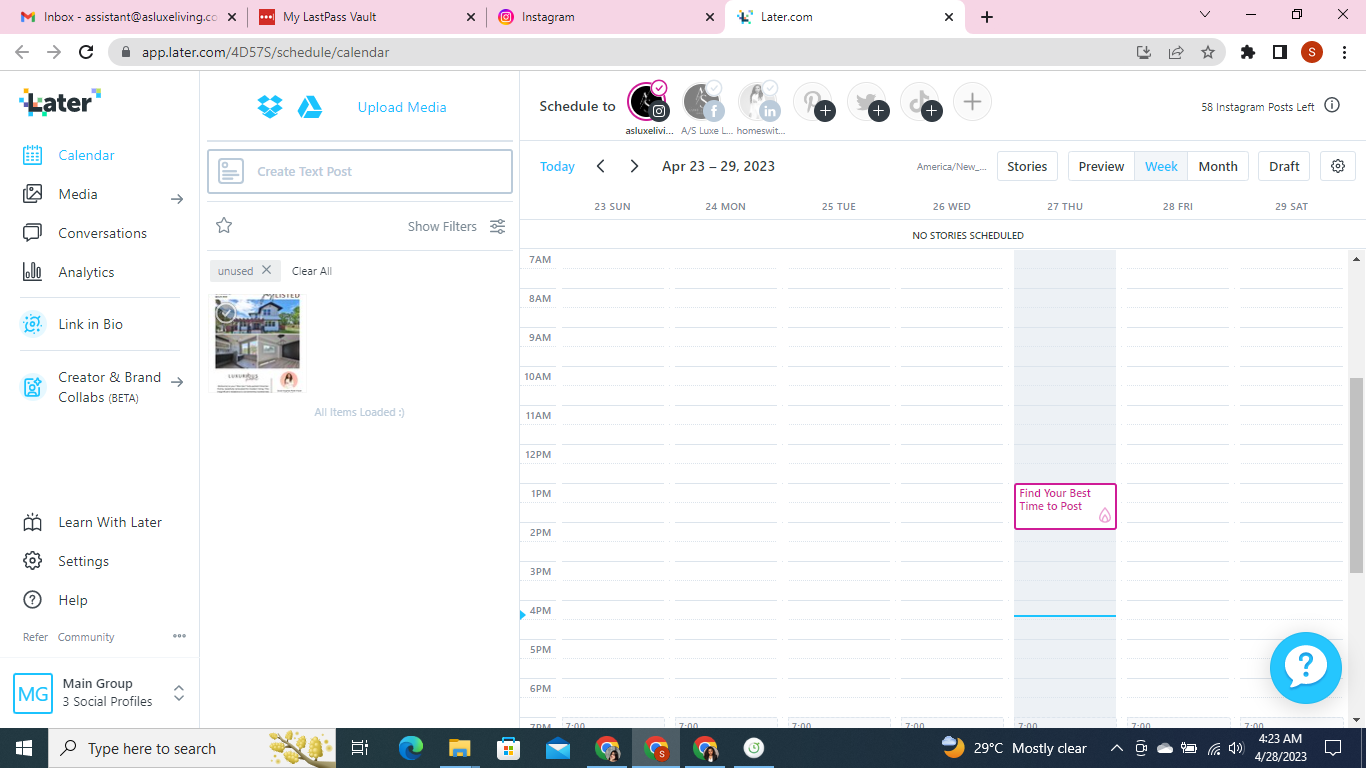Switch to the Gmail Inbox tab

point(127,17)
